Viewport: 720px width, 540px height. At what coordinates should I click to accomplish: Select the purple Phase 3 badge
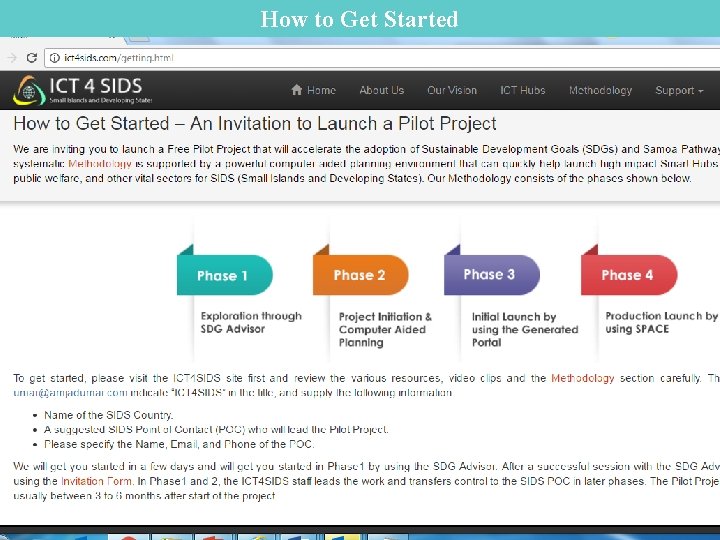pyautogui.click(x=492, y=275)
